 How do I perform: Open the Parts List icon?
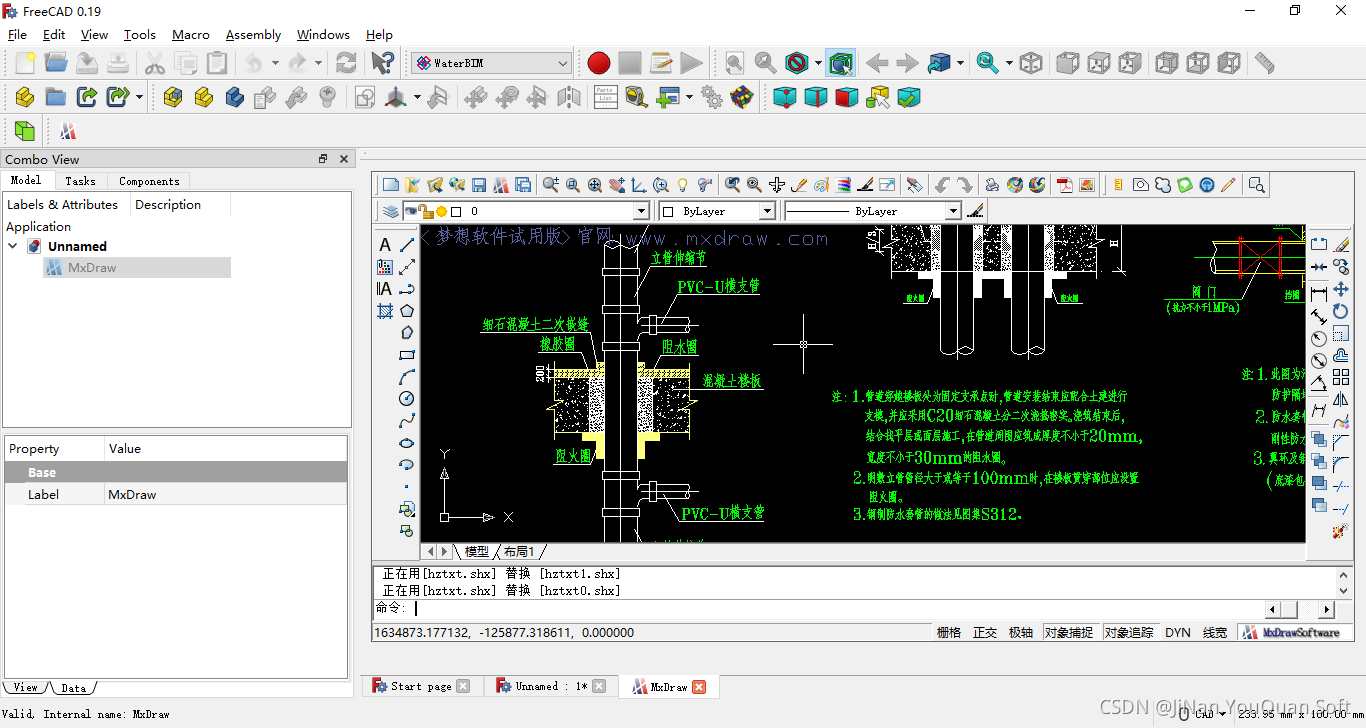coord(606,97)
